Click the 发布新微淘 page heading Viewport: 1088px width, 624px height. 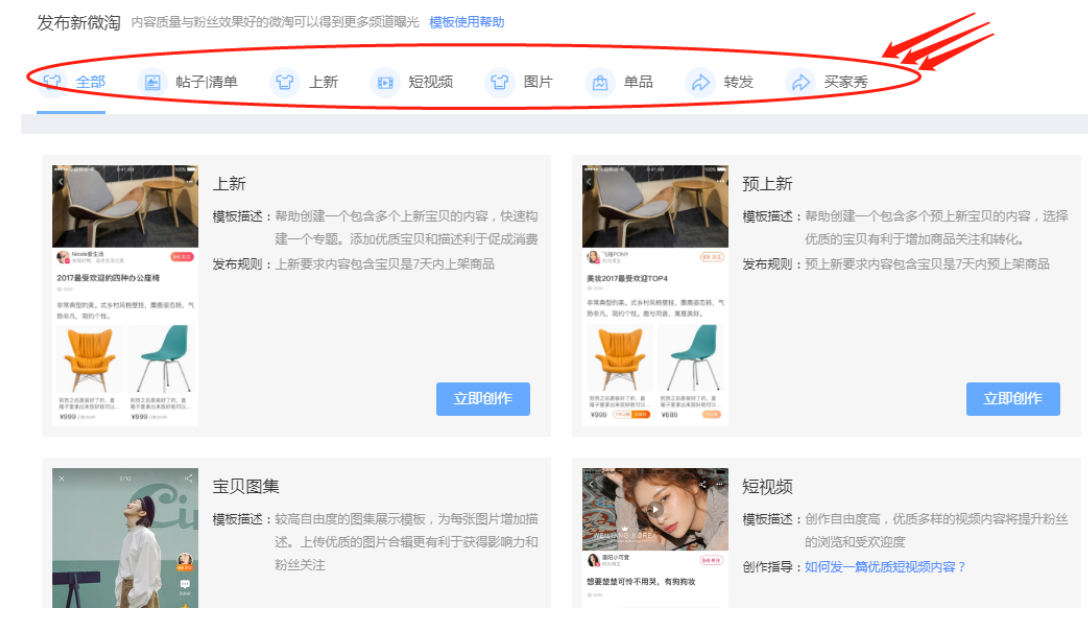(79, 23)
